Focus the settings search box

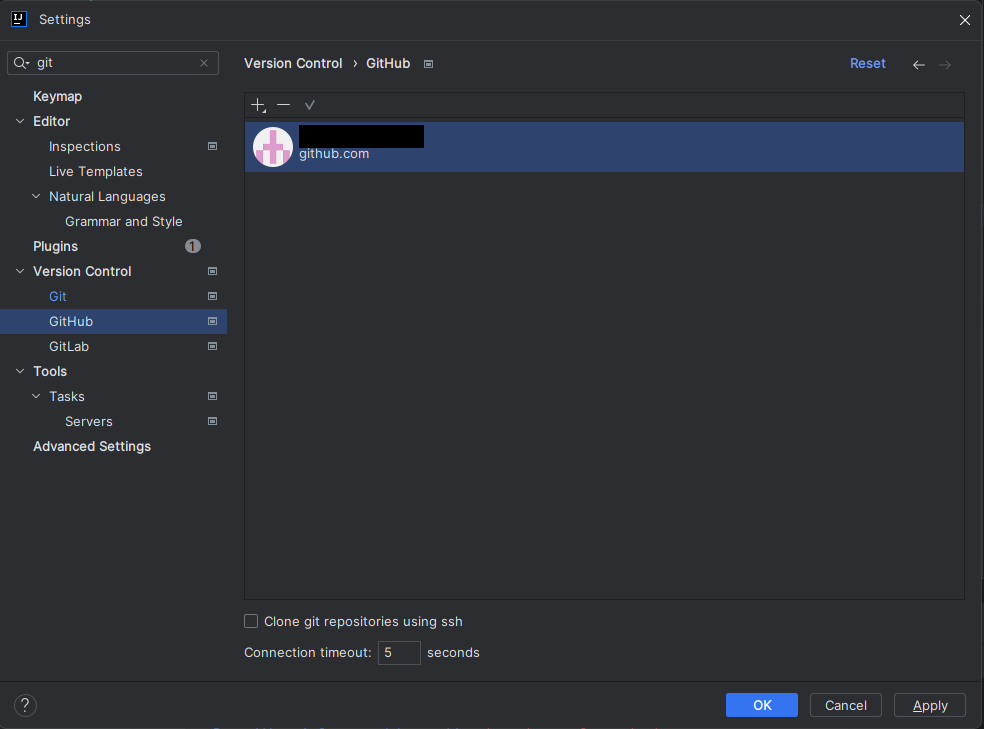113,63
